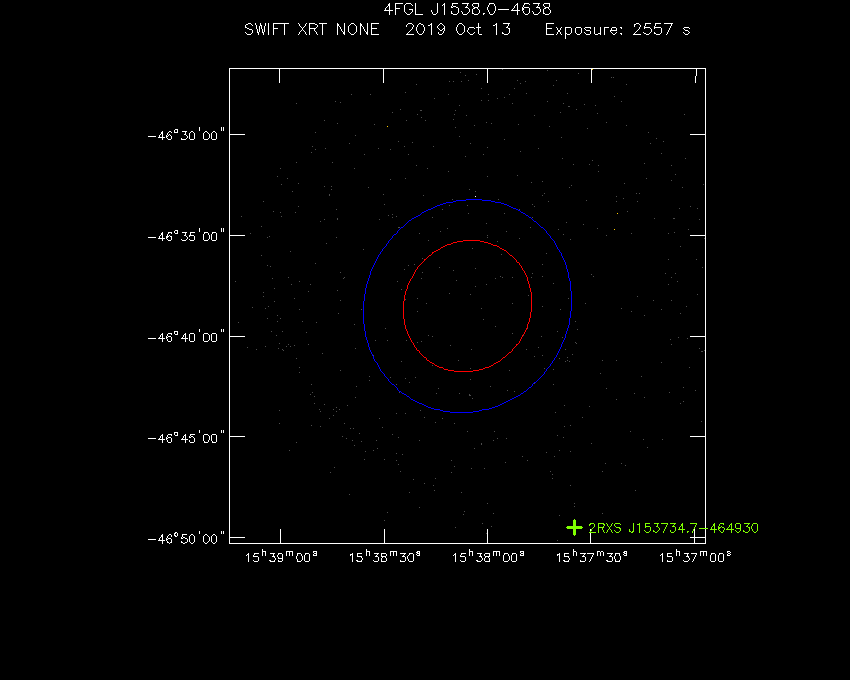This screenshot has width=850, height=680.
Task: Click the 15h39m00s right ascension label
Action: [x=281, y=557]
